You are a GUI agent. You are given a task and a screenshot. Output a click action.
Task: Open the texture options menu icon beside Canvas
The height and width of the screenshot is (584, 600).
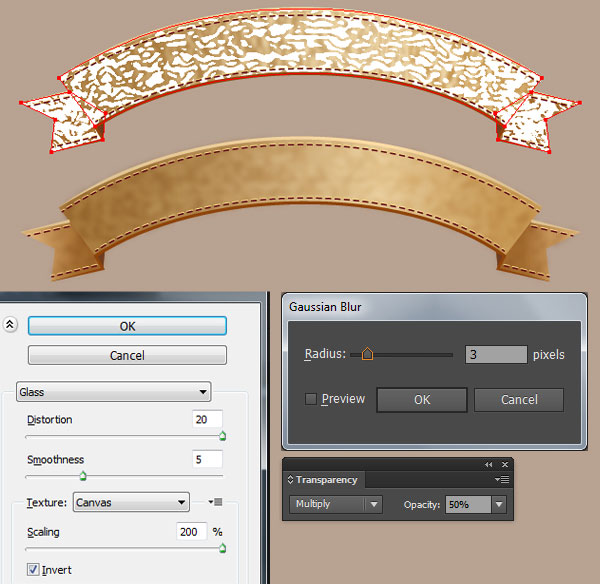point(215,502)
